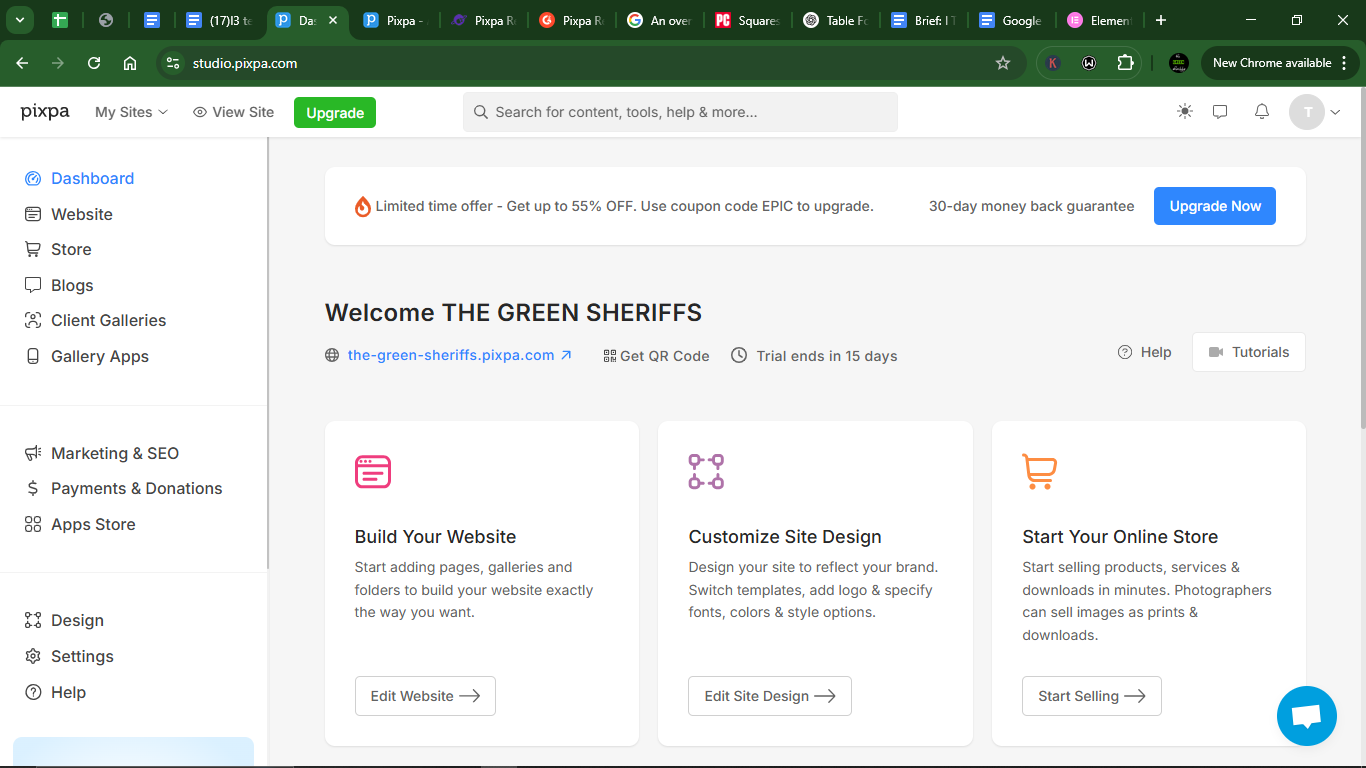Click the Customize Site Design icon
The image size is (1366, 768).
coord(706,471)
